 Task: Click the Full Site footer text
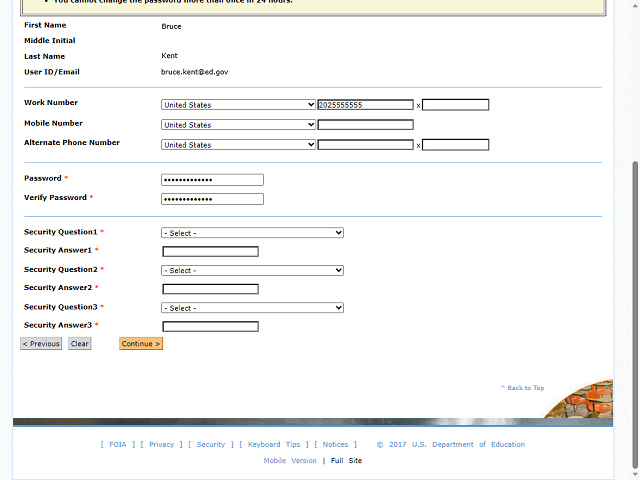click(x=347, y=460)
